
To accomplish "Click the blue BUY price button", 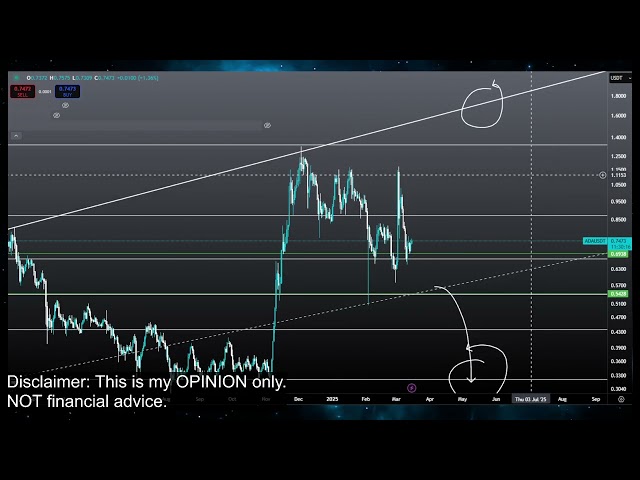I will (x=68, y=91).
